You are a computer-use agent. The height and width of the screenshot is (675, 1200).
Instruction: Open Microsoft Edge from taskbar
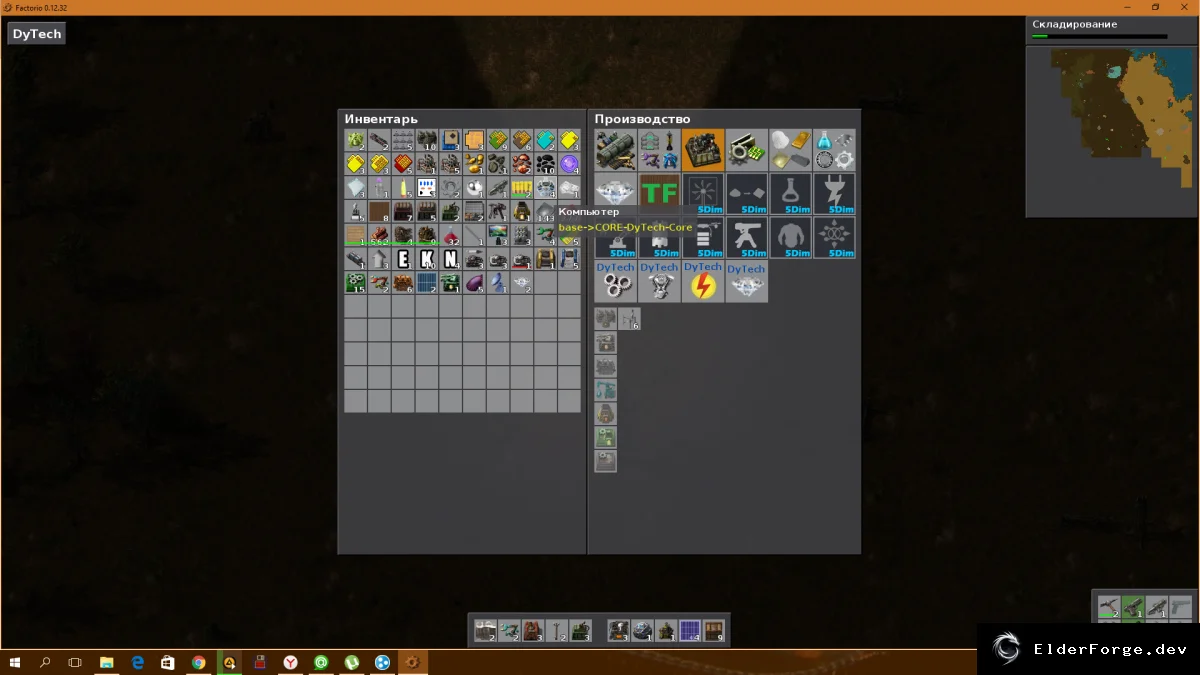coord(138,662)
